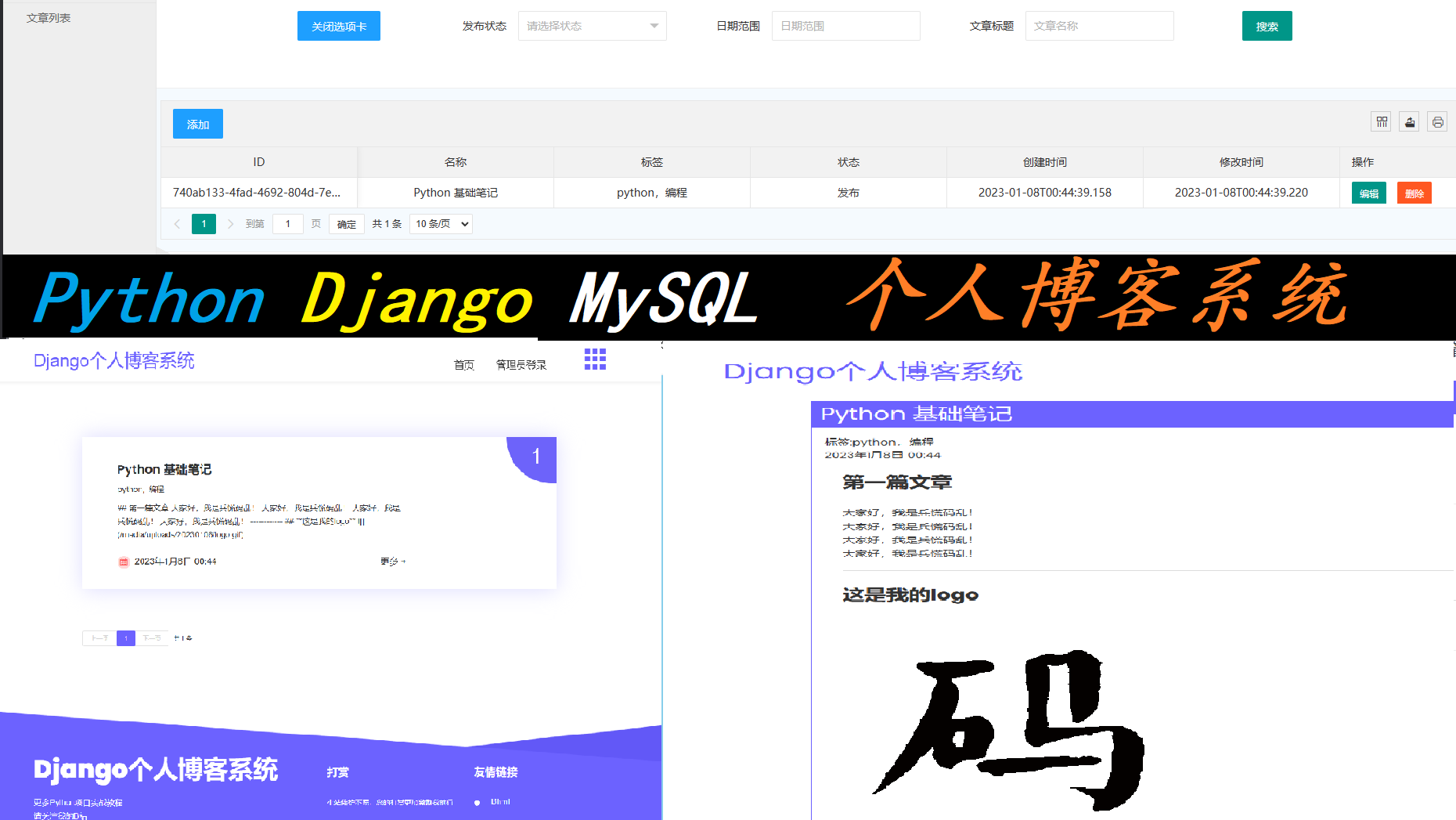
Task: Click the 发布 status cell
Action: 849,193
